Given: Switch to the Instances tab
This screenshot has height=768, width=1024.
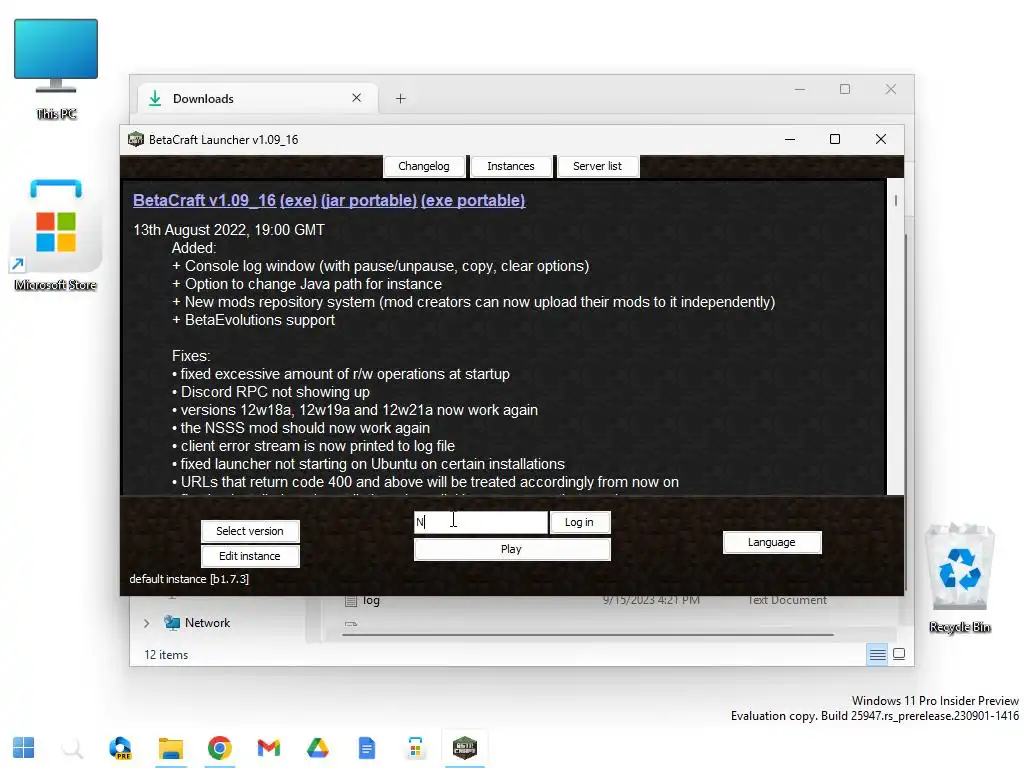Looking at the screenshot, I should pyautogui.click(x=511, y=166).
